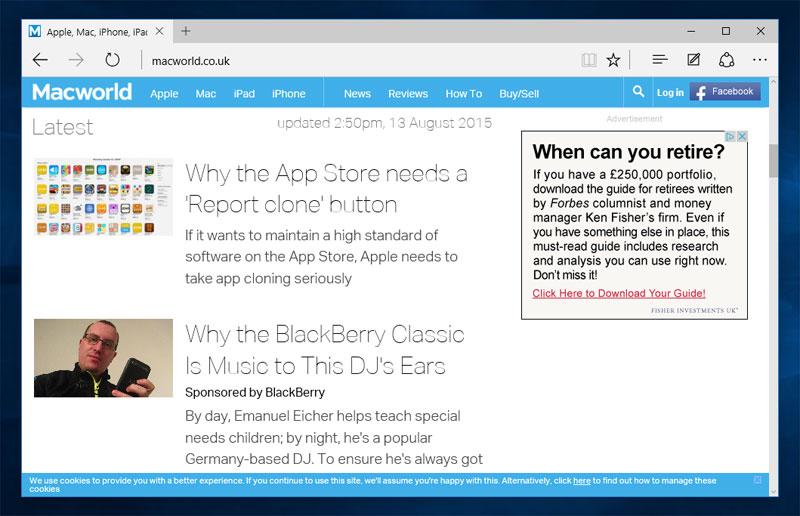Close the retirement ad with X icon
This screenshot has width=800, height=516.
(x=742, y=136)
